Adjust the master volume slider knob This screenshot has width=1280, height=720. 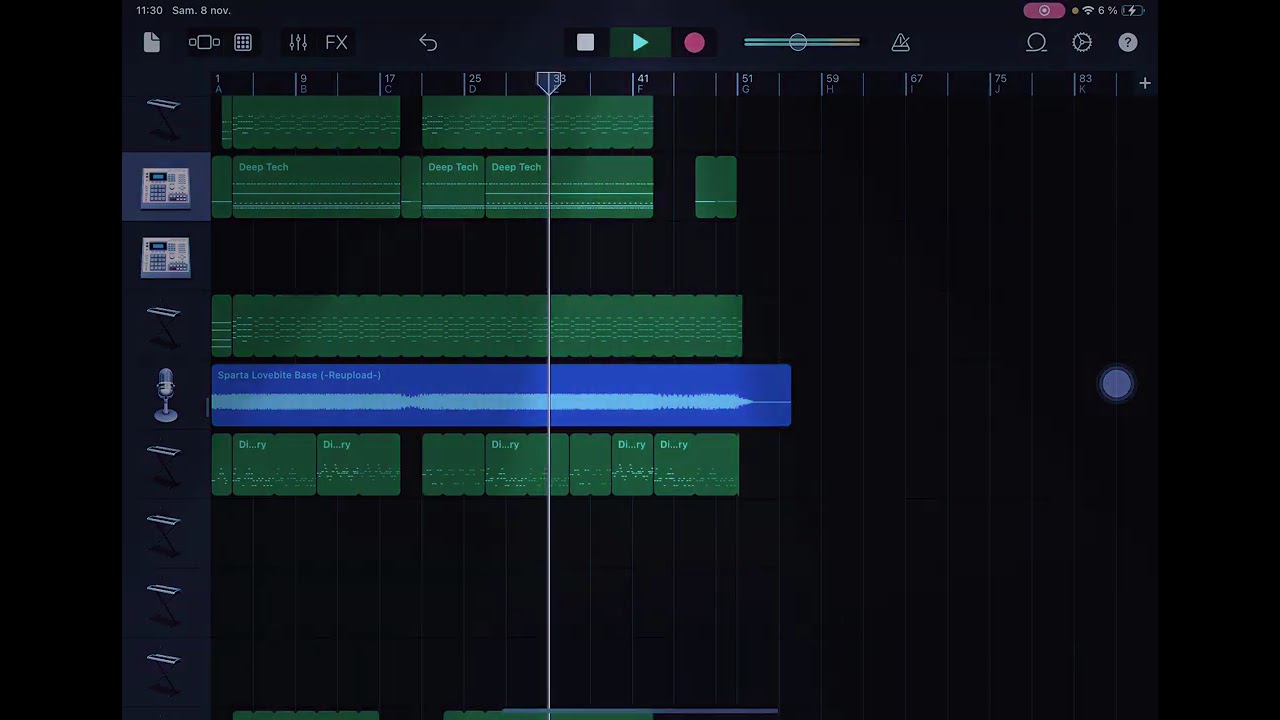pos(798,42)
